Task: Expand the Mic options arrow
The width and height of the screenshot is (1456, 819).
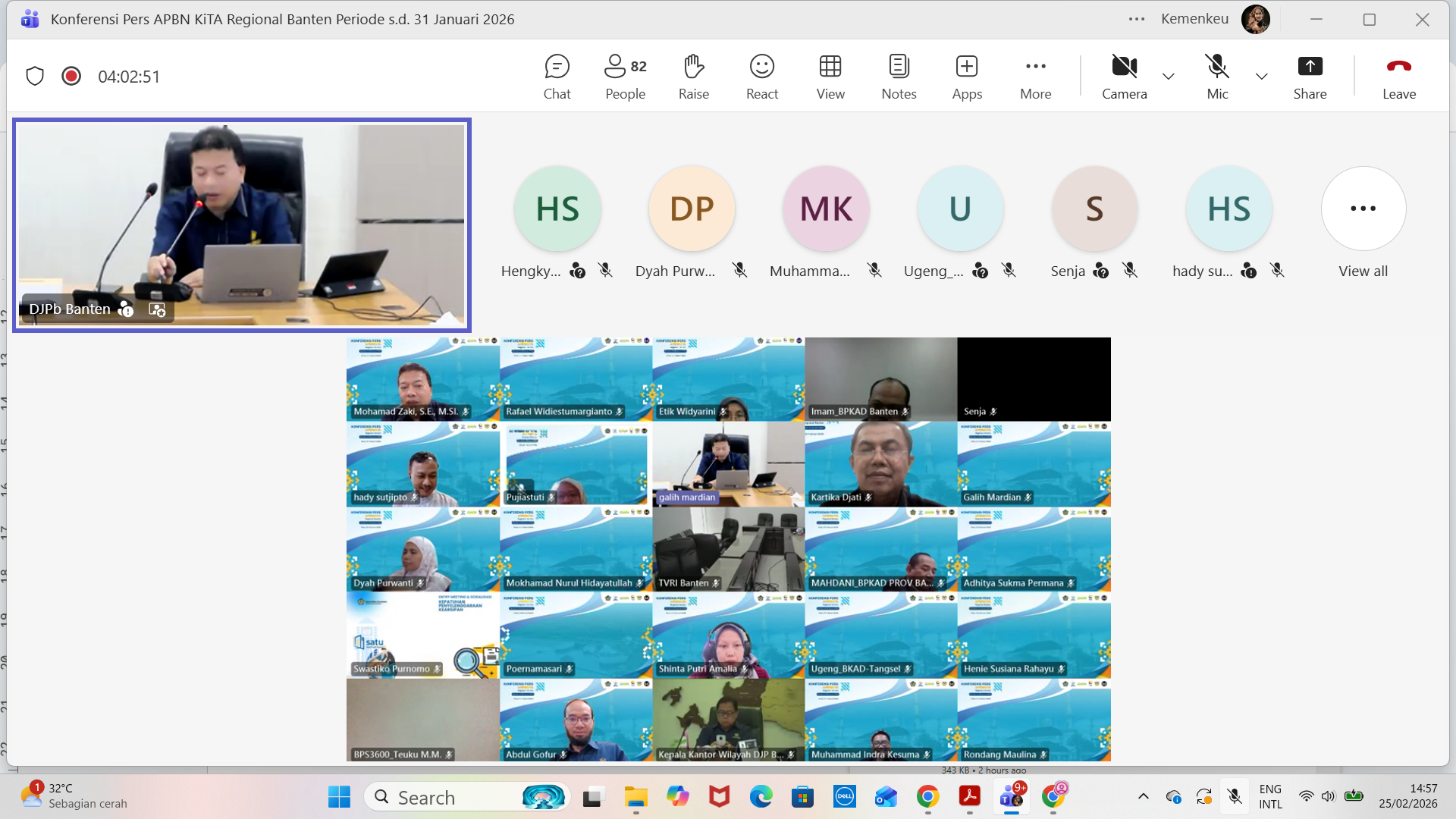Action: 1261,76
